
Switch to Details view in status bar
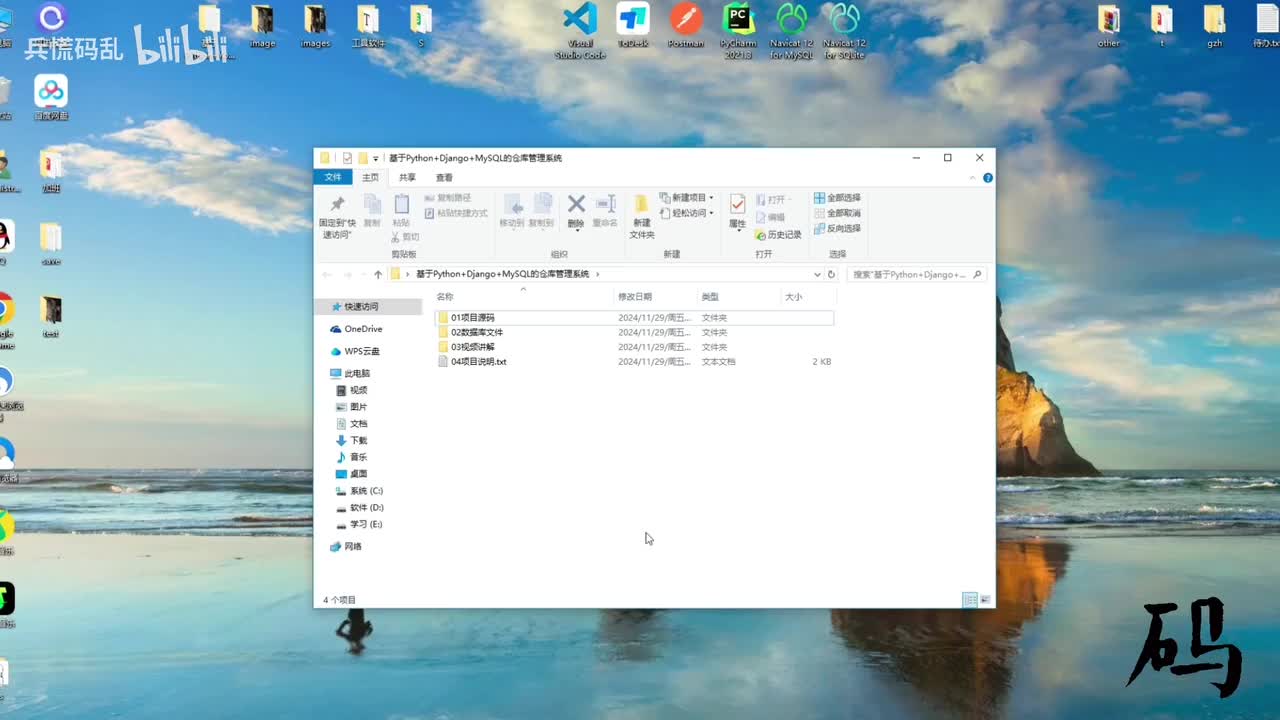click(x=969, y=600)
